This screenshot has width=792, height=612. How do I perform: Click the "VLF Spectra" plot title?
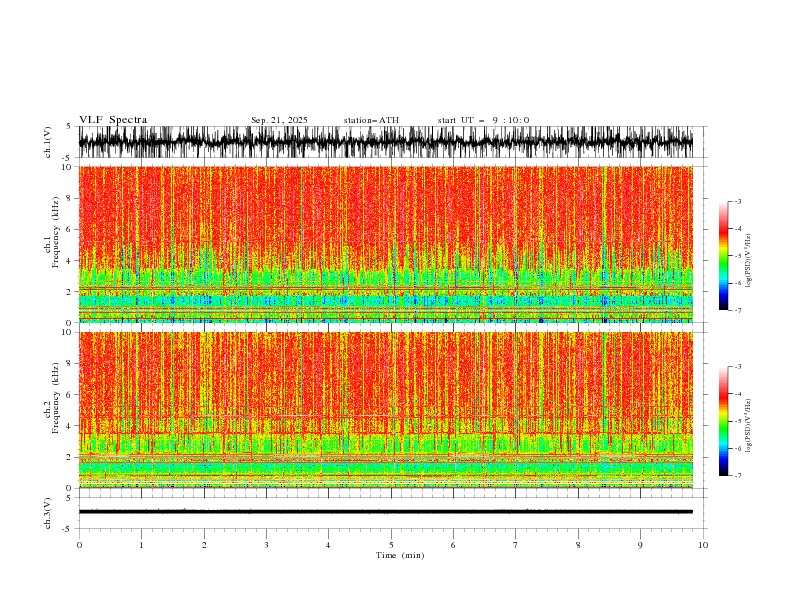(x=113, y=120)
